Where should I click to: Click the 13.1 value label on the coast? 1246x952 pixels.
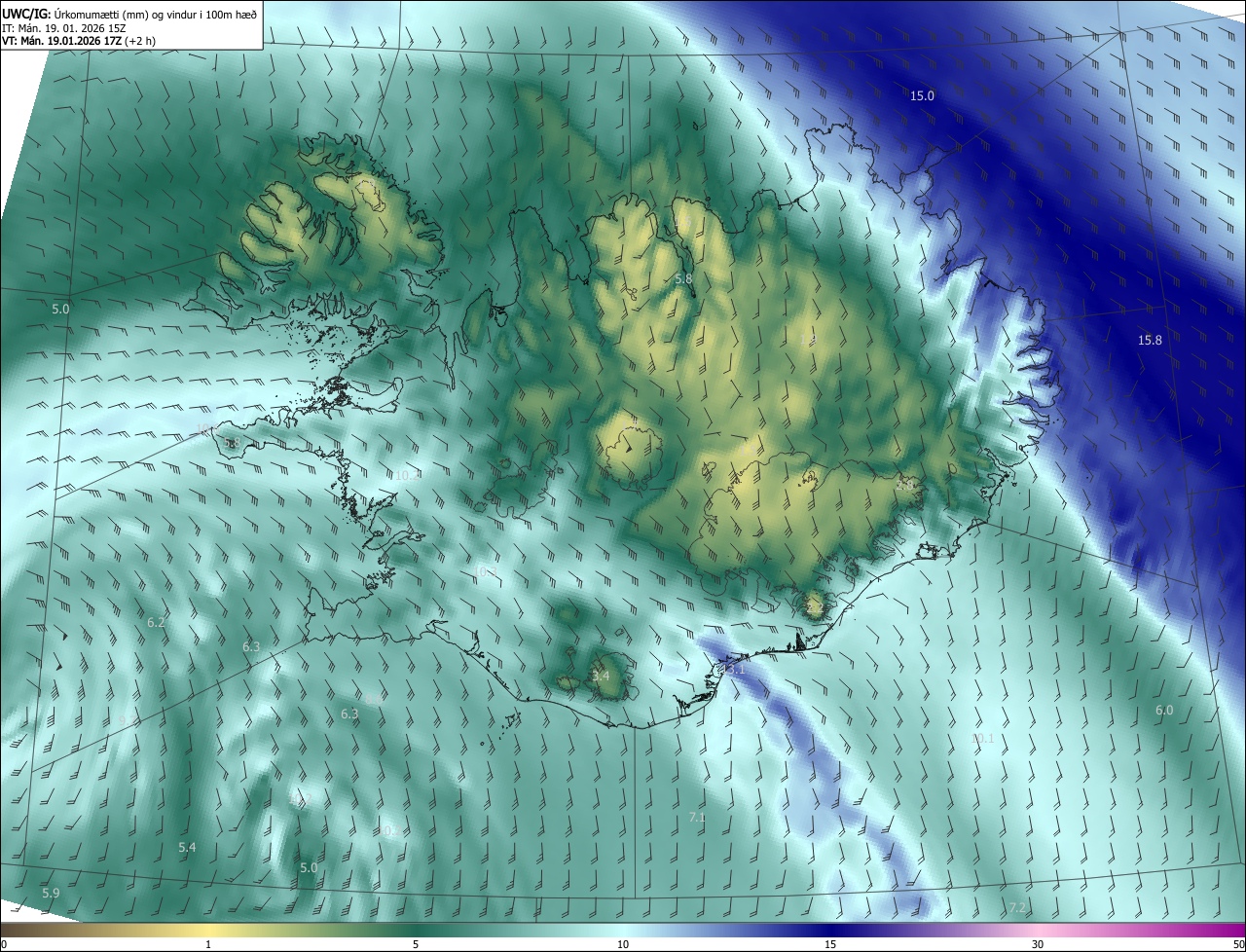click(732, 669)
